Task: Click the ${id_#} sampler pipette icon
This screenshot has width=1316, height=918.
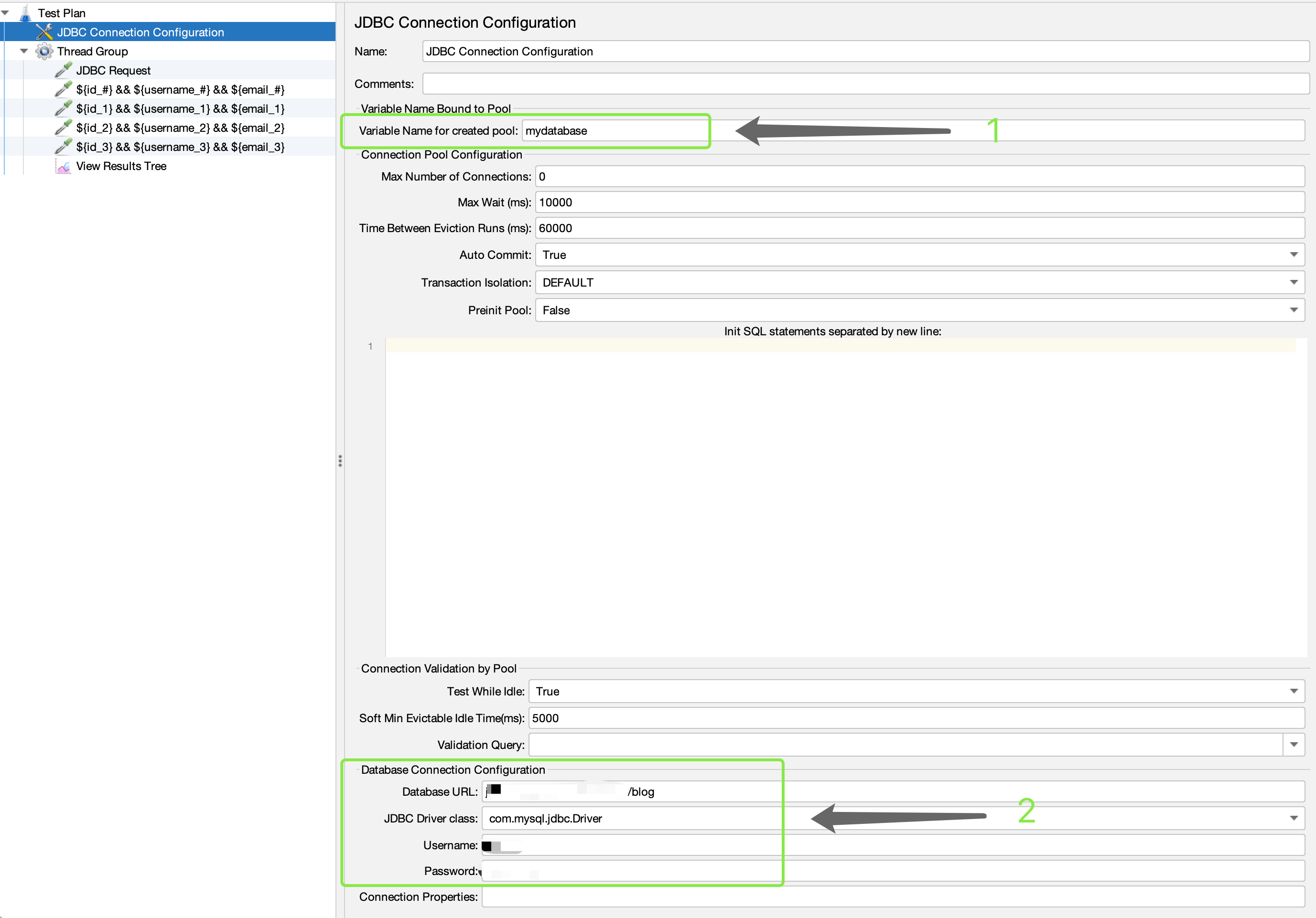Action: [63, 89]
